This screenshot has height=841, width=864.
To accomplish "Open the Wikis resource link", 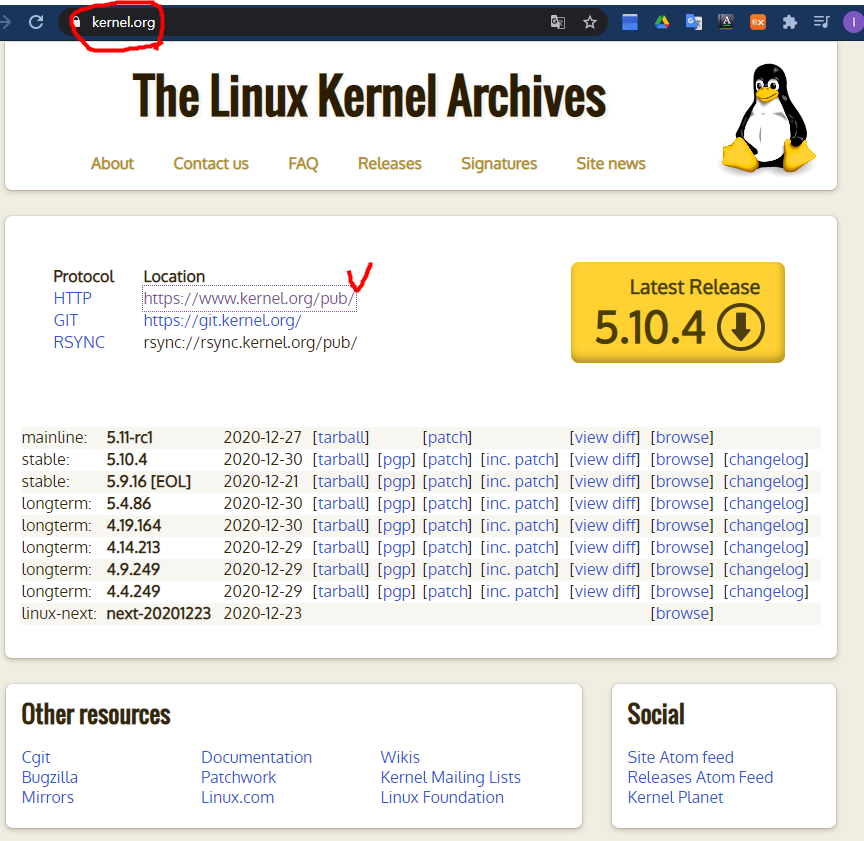I will click(400, 757).
